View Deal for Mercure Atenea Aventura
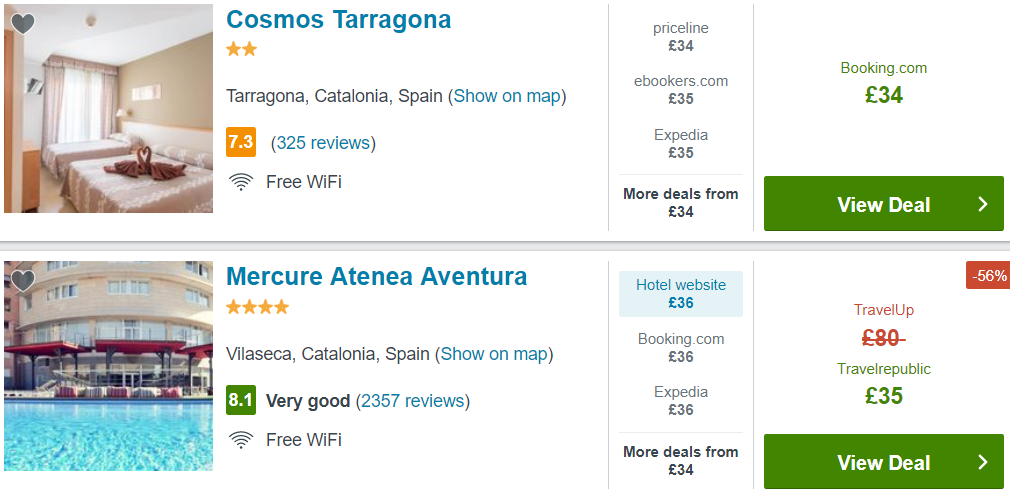 tap(884, 461)
